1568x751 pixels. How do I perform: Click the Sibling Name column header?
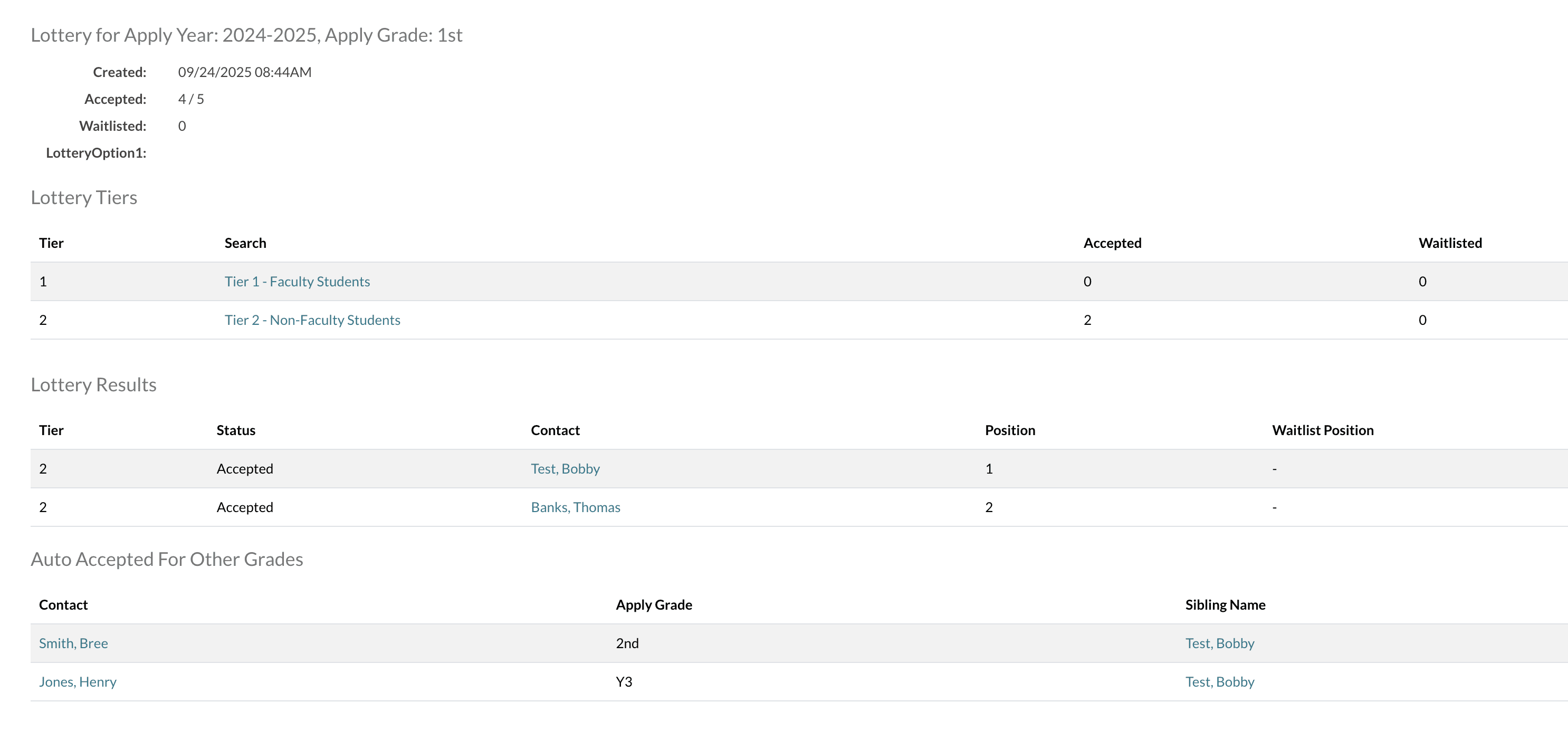pyautogui.click(x=1225, y=604)
